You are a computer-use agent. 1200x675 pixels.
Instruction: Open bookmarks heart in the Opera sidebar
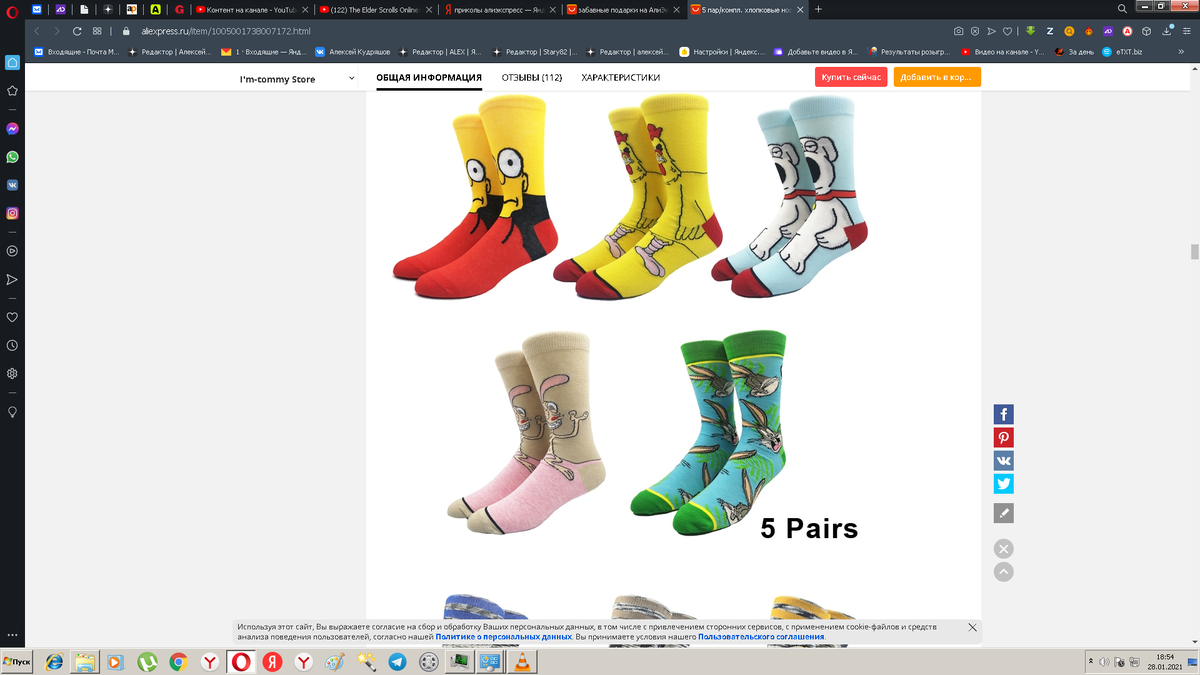pos(12,317)
